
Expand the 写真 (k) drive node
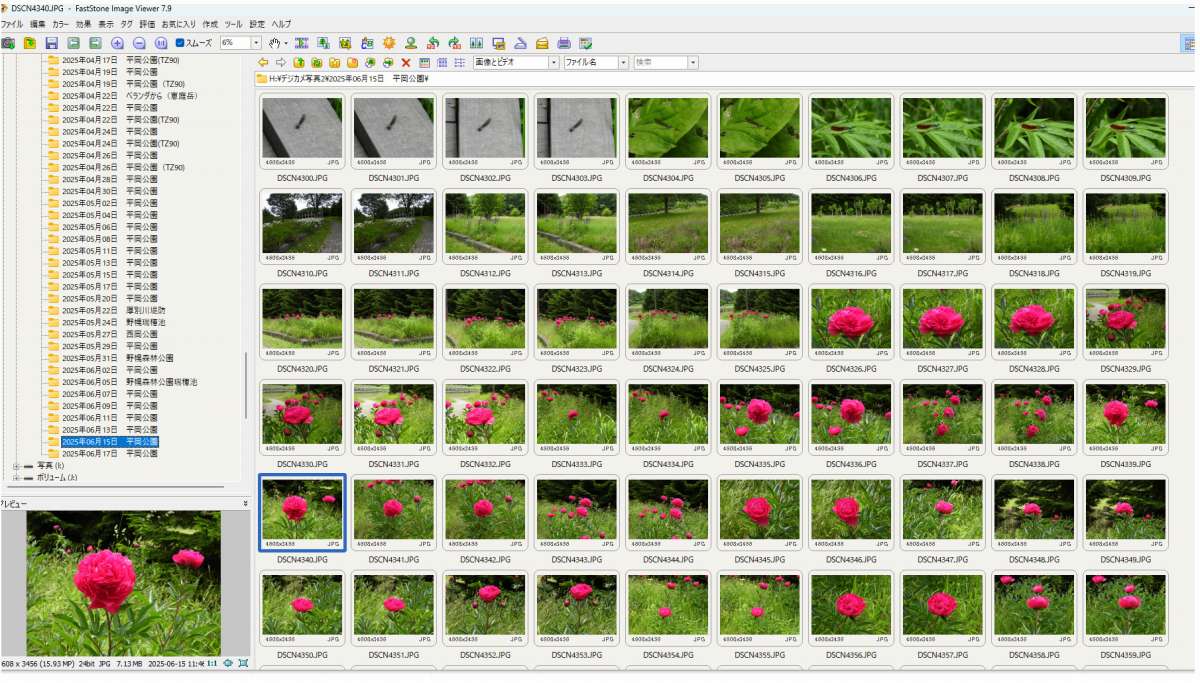[x=16, y=465]
